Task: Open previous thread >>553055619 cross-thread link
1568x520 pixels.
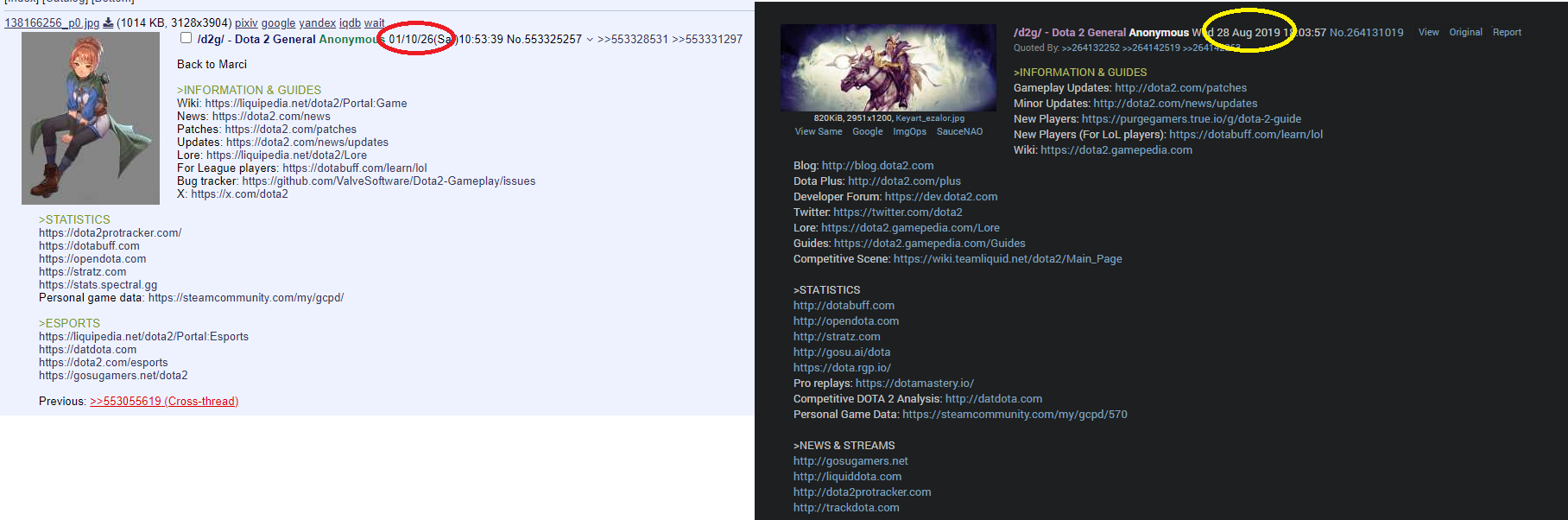Action: 164,401
